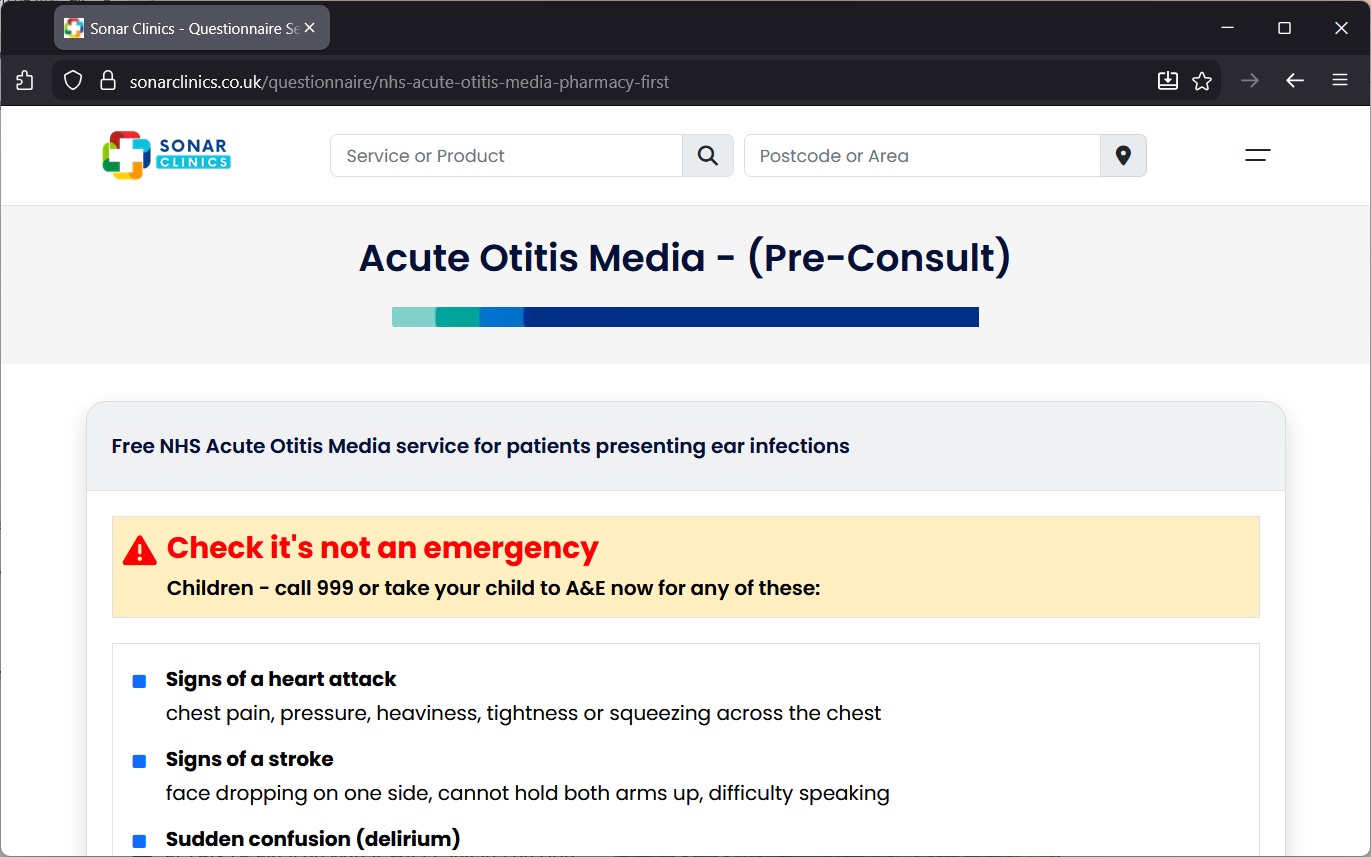
Task: Click the magnifier search button
Action: pos(708,156)
